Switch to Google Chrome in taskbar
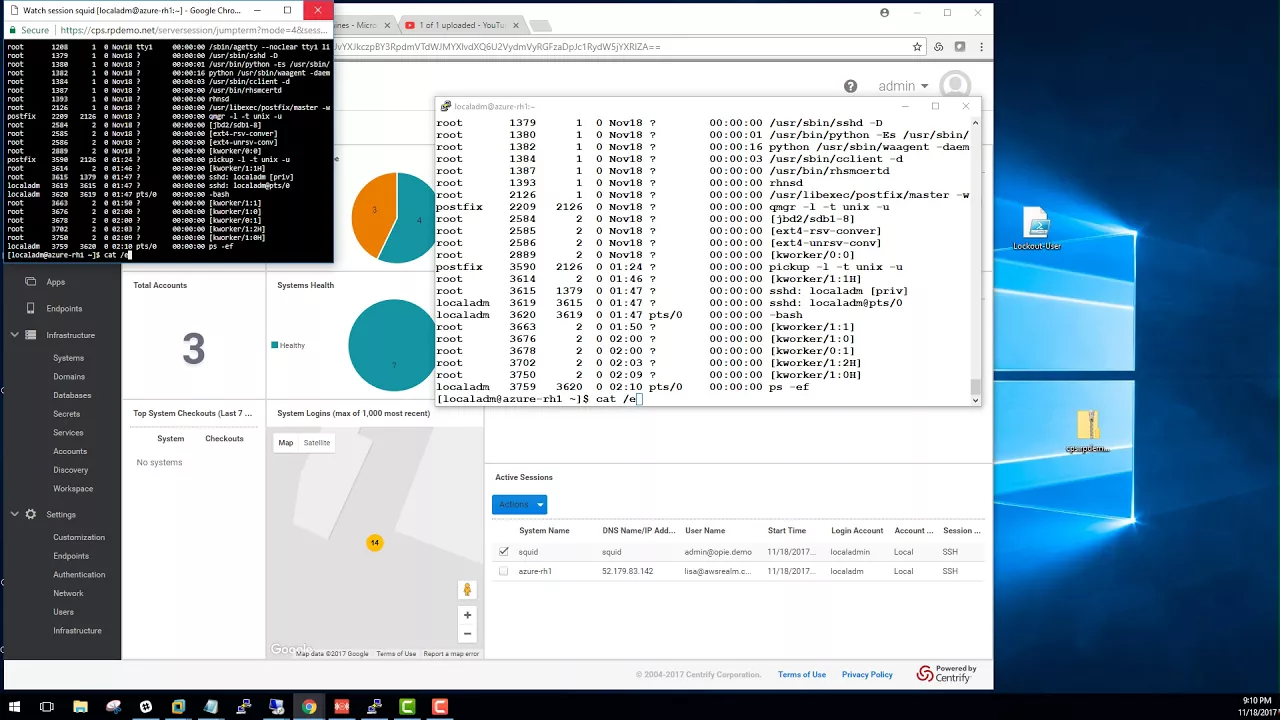This screenshot has width=1280, height=720. coord(309,707)
